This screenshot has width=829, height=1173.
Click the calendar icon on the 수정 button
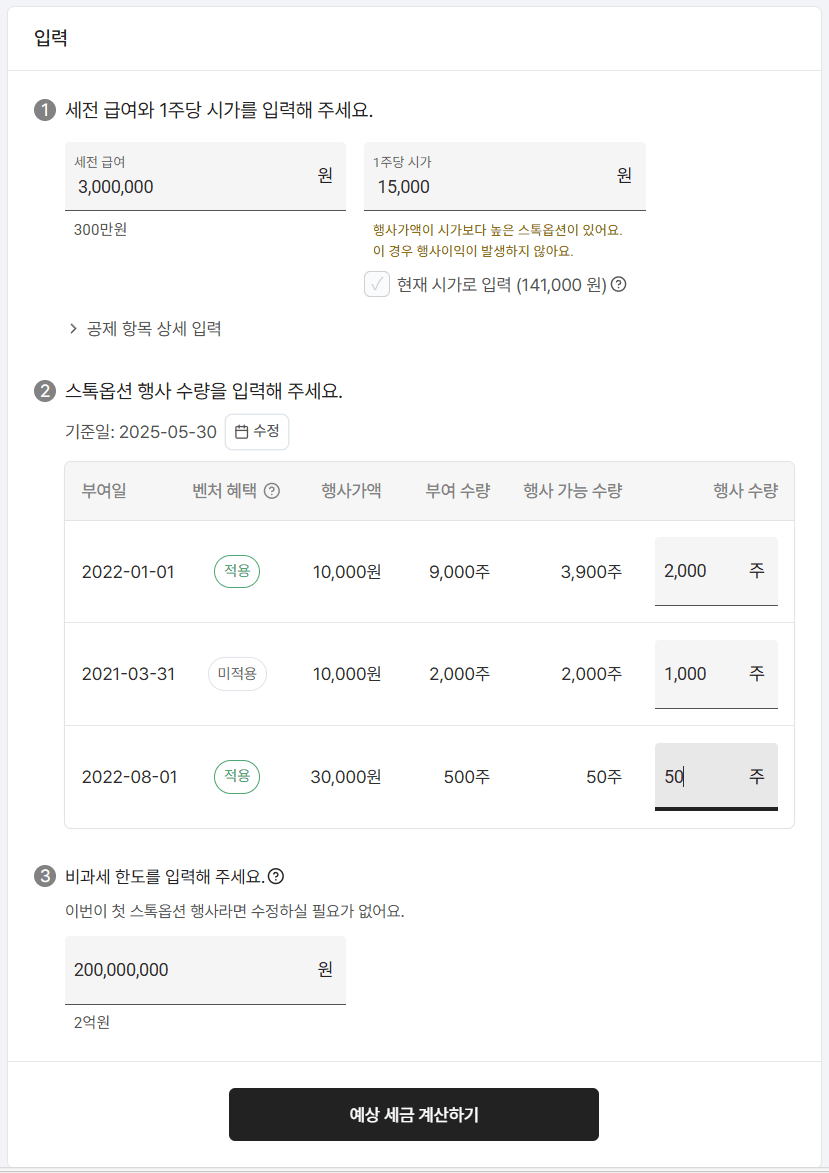[x=240, y=431]
